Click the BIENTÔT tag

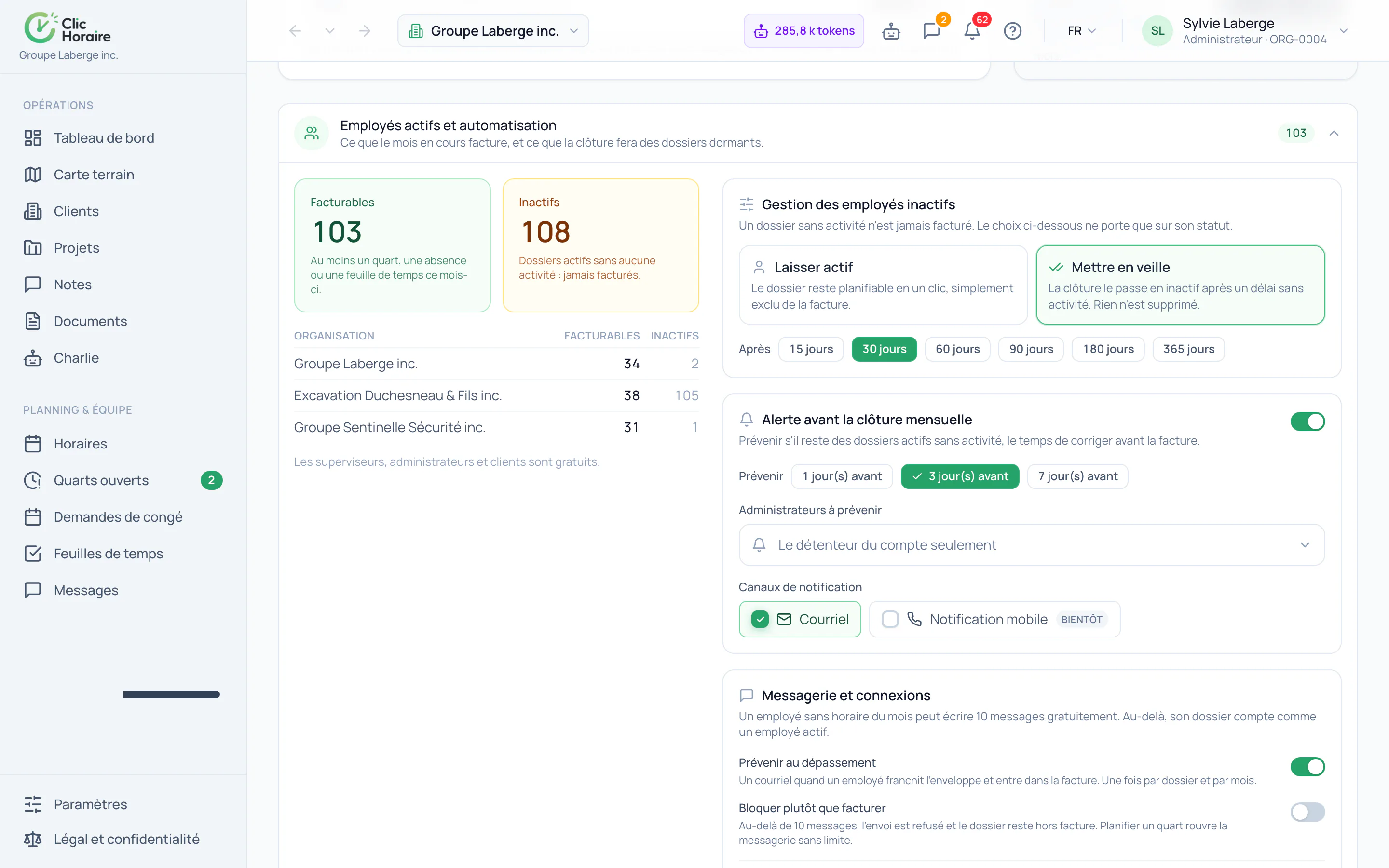coord(1082,620)
